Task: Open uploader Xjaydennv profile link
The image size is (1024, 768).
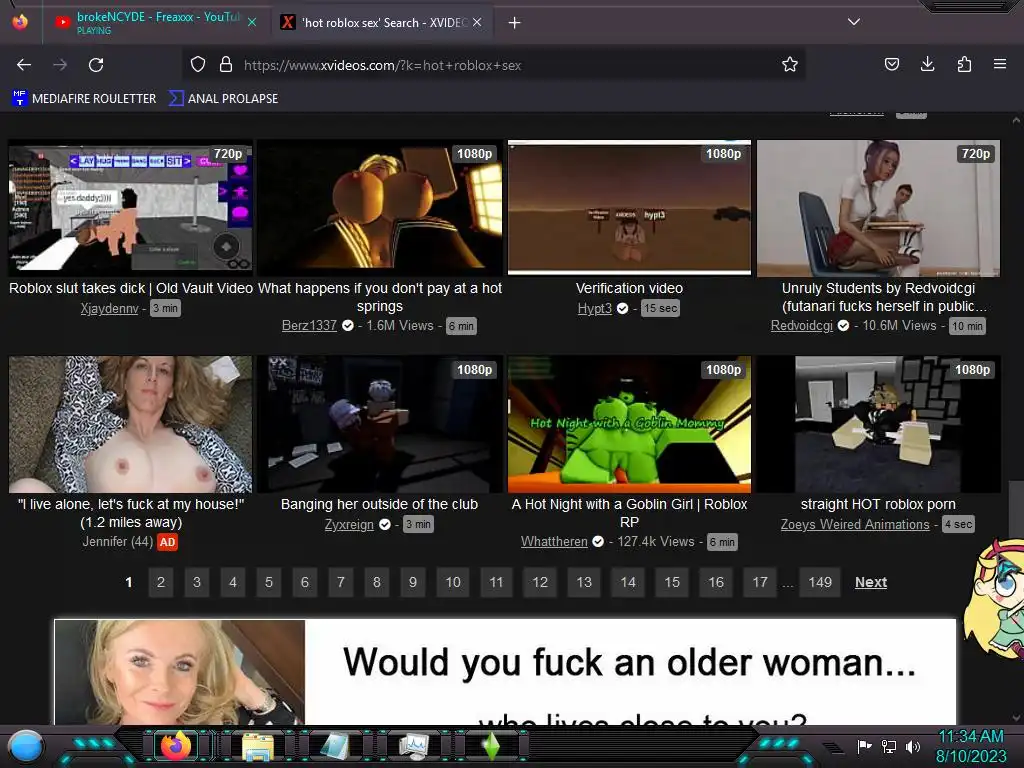Action: click(x=110, y=308)
